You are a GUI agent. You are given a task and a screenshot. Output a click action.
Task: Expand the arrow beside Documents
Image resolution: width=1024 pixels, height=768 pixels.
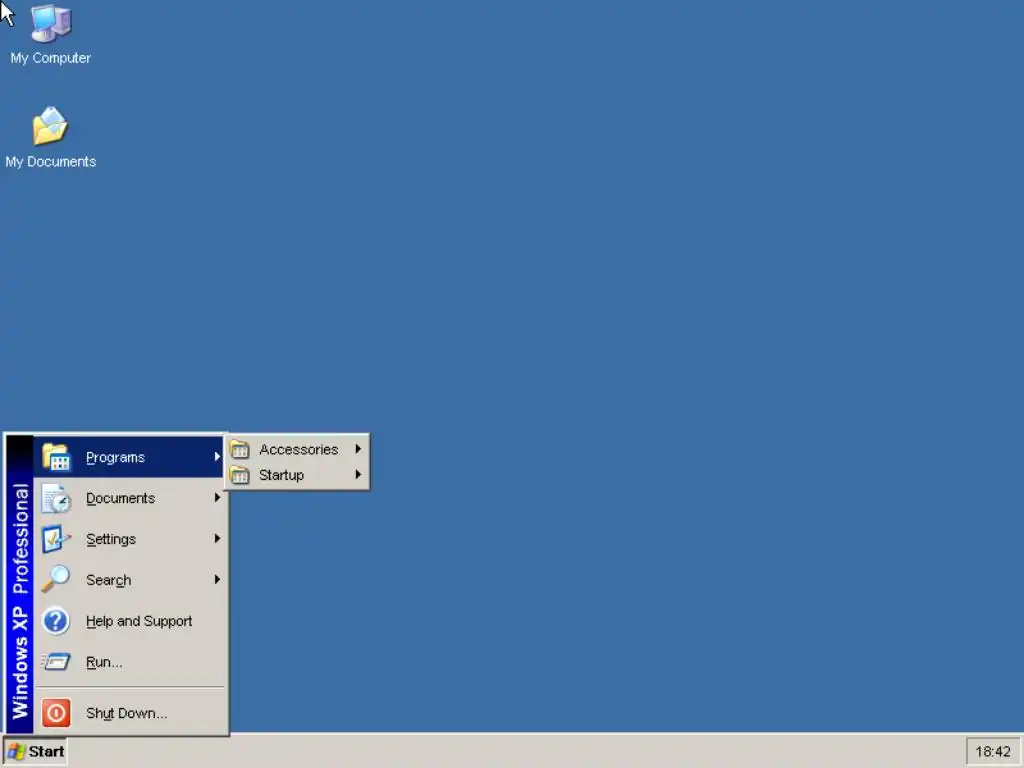(217, 498)
